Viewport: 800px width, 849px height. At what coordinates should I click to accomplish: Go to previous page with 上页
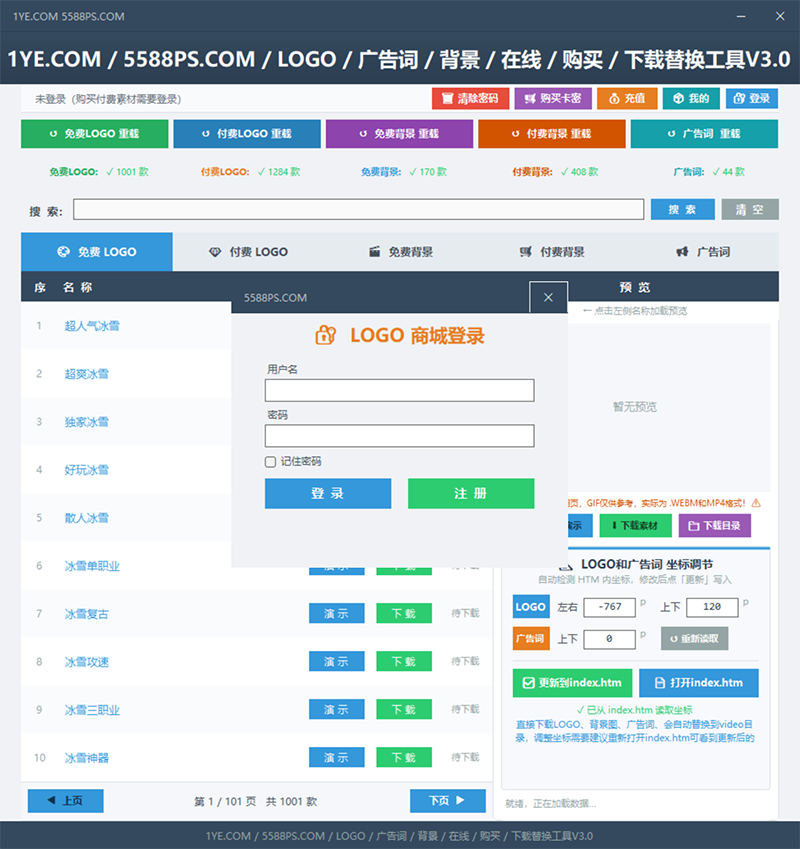point(65,800)
